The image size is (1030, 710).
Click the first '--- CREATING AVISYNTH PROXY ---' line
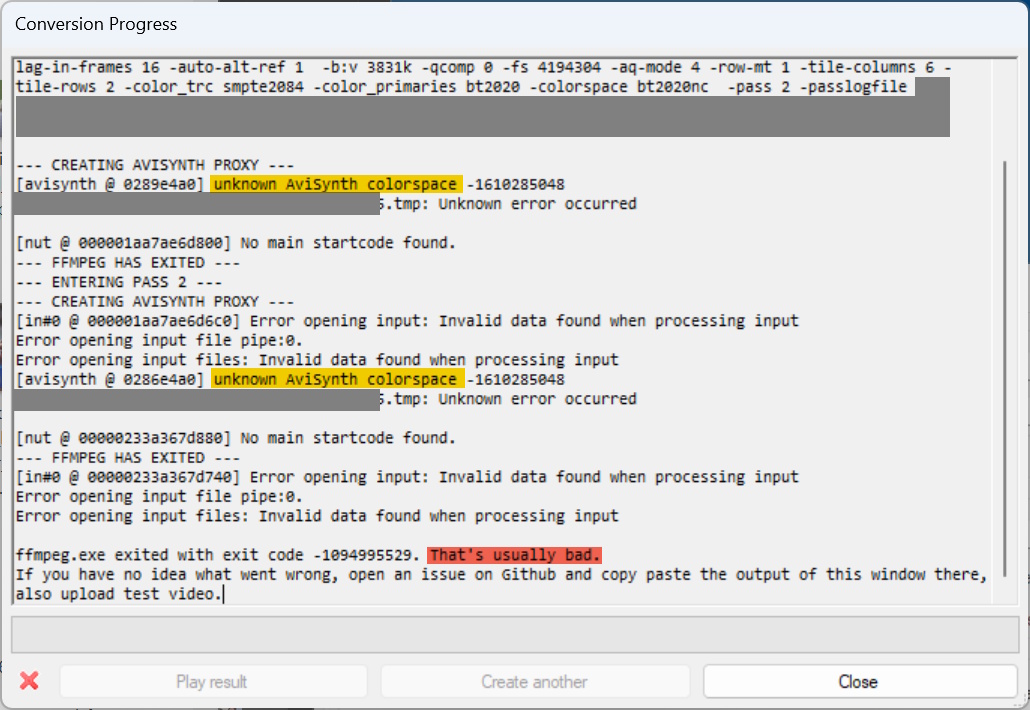(154, 165)
